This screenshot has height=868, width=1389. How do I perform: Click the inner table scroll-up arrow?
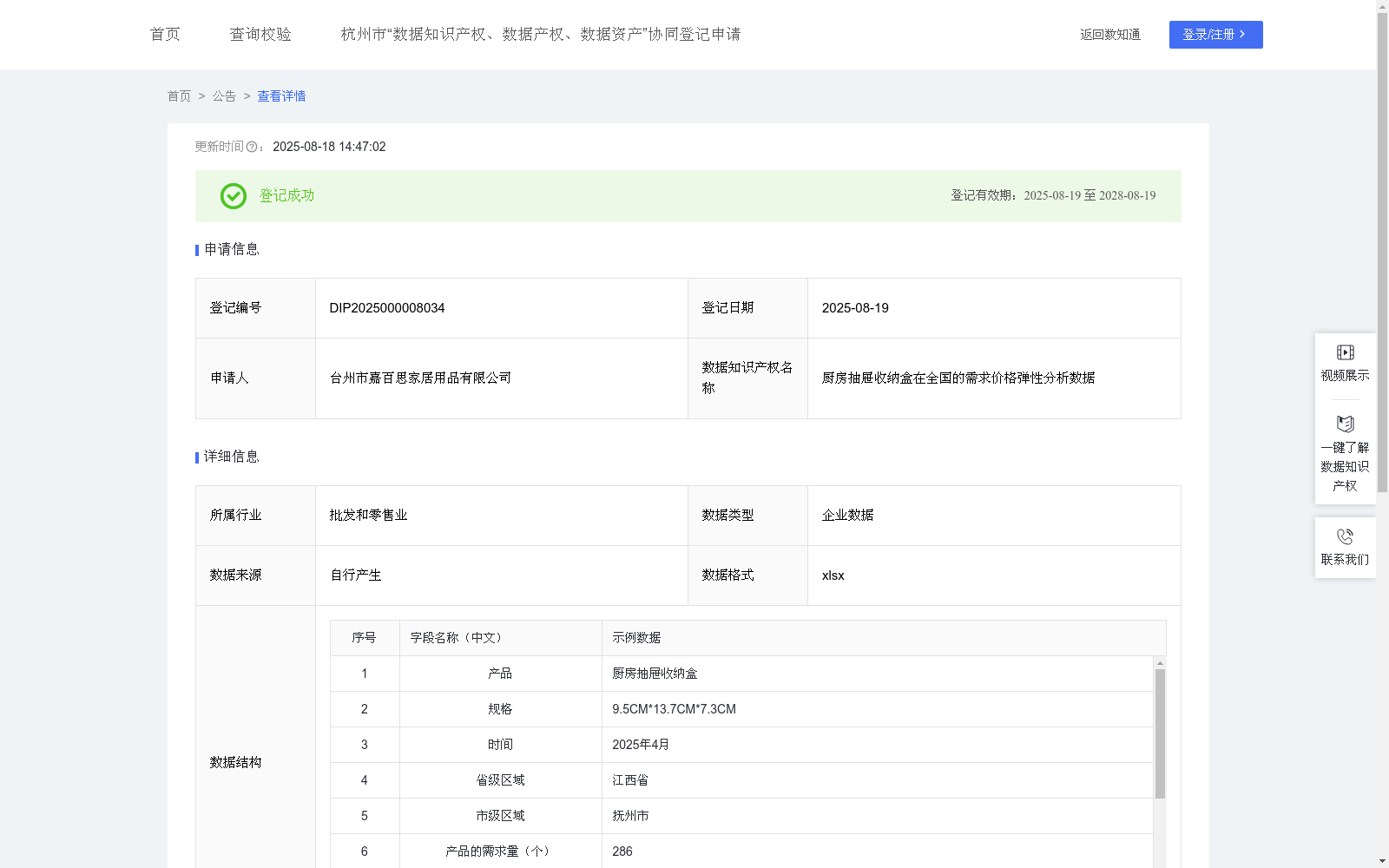(x=1160, y=663)
